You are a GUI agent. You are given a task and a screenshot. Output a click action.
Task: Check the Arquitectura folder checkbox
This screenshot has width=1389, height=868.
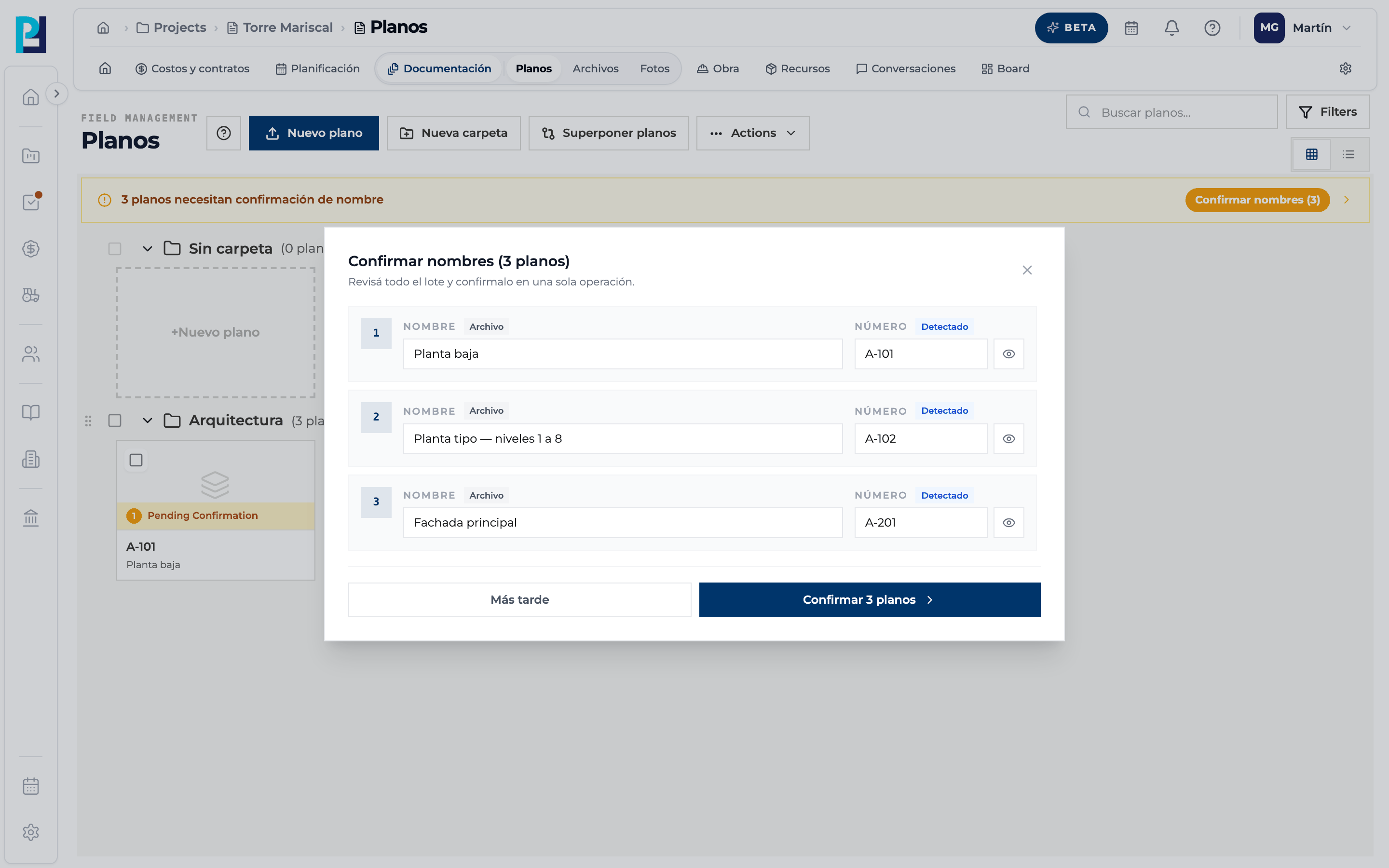click(x=115, y=420)
